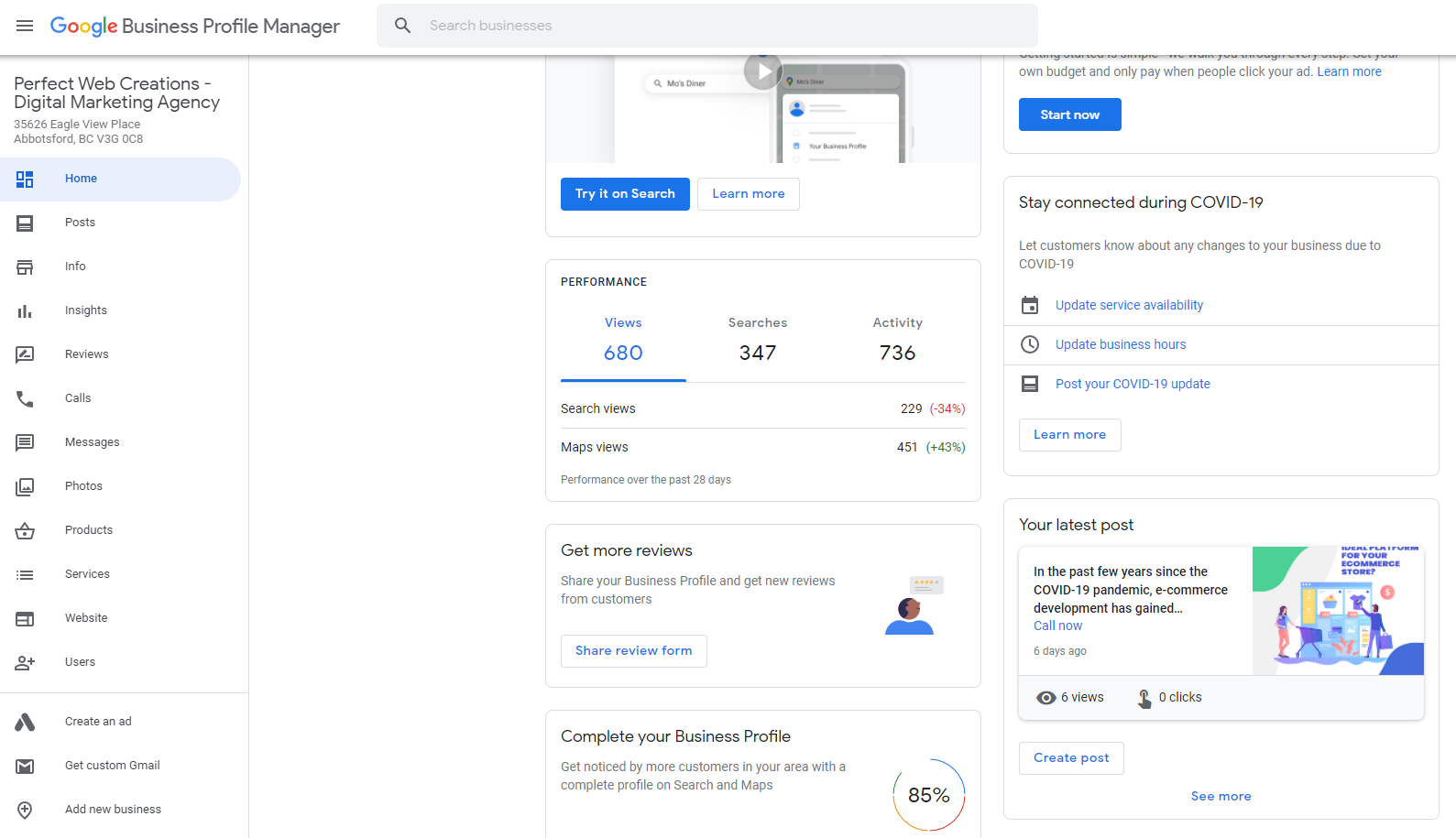Click the Google Ads logo icon
This screenshot has width=1456, height=838.
(x=25, y=723)
